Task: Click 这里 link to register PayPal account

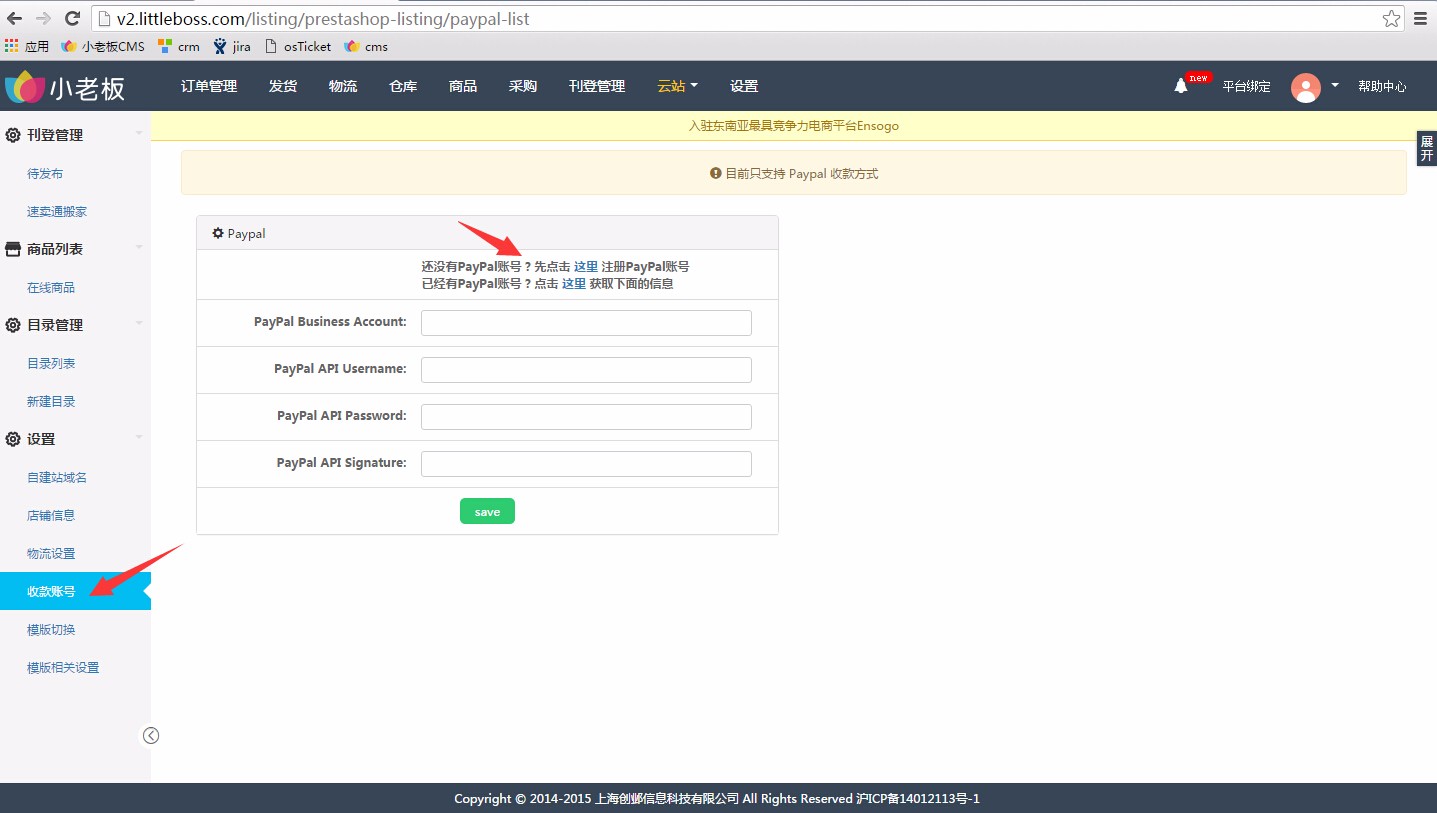Action: click(586, 267)
